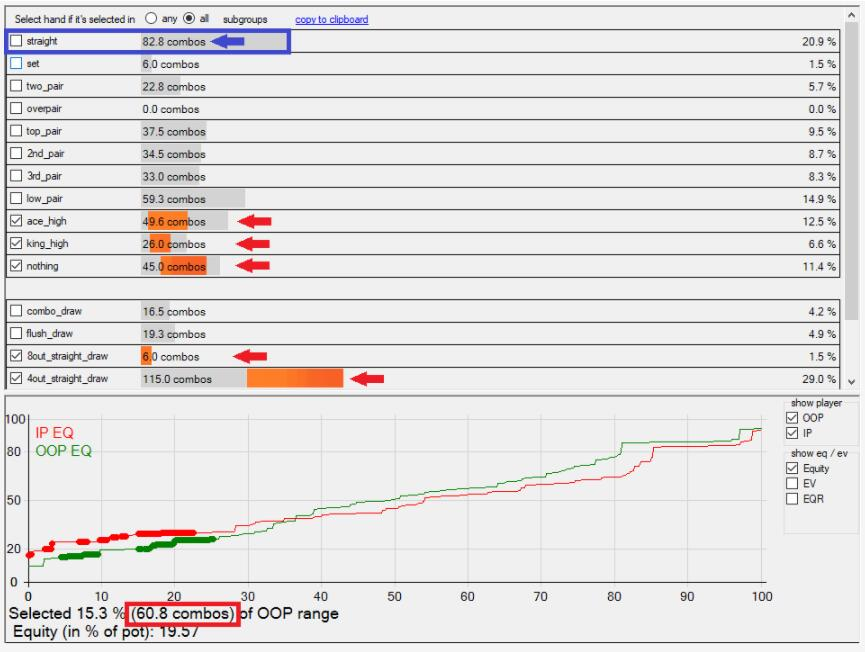Click the 14.9 % low_pair percentage

coord(819,199)
